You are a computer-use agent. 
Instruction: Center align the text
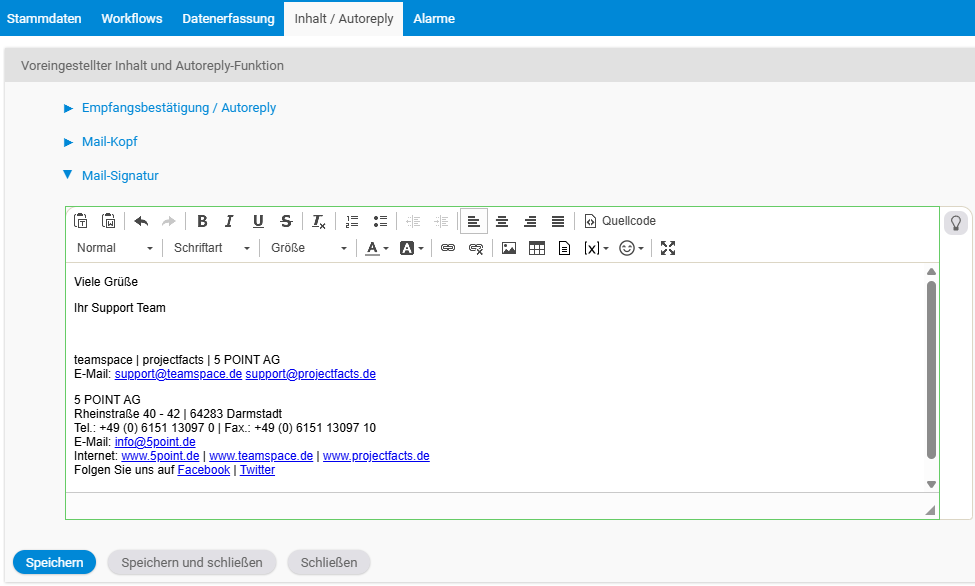coord(502,221)
